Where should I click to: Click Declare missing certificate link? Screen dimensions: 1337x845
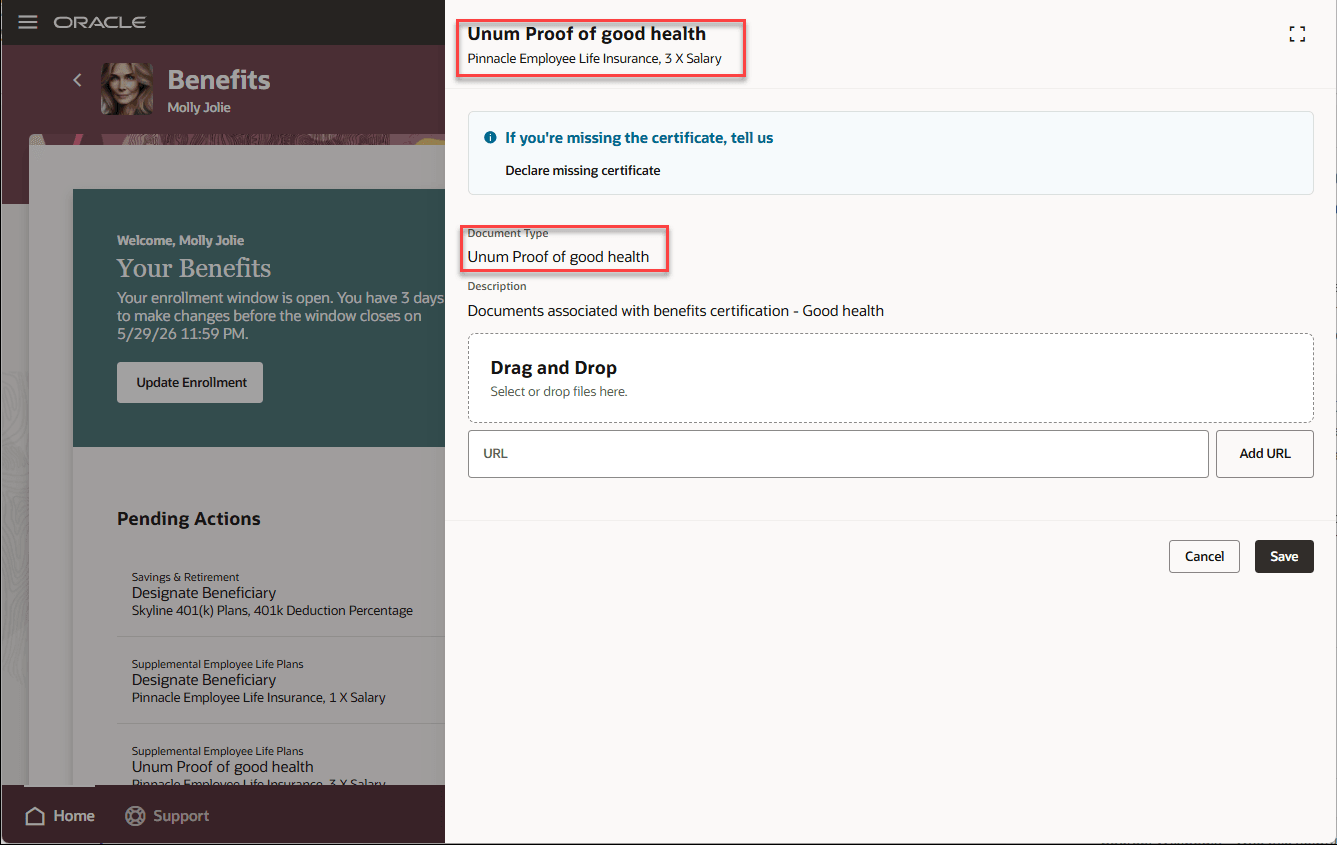pyautogui.click(x=583, y=170)
